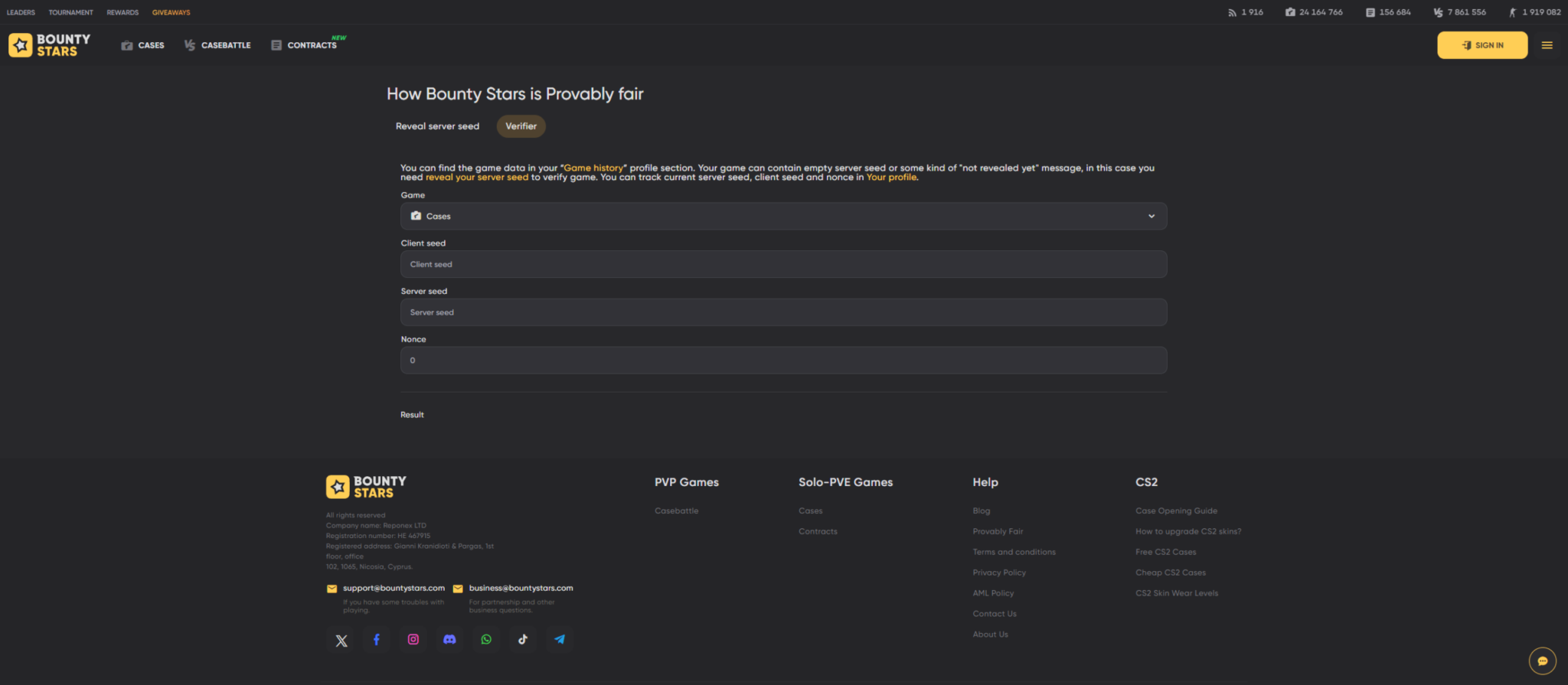Viewport: 1568px width, 685px height.
Task: Join via the Discord icon
Action: 449,640
